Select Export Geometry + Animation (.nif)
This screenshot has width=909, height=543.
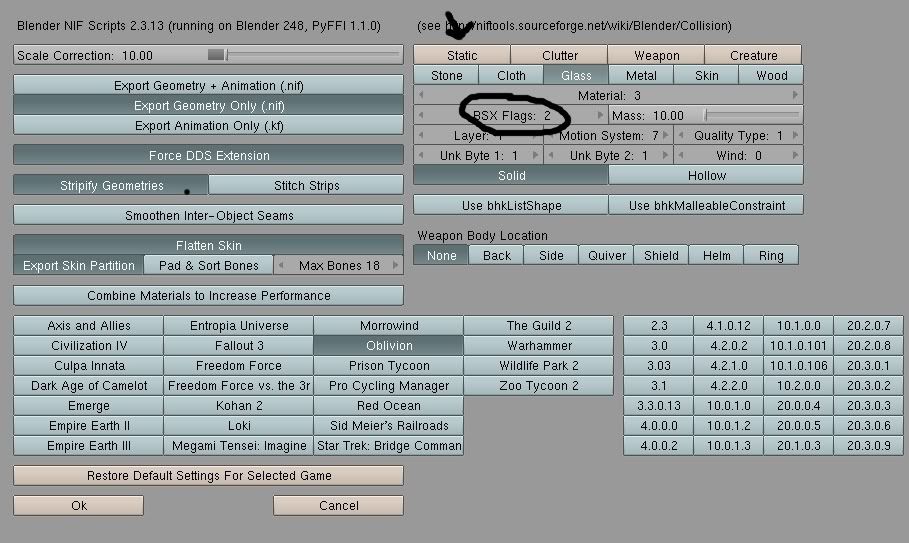coord(209,85)
